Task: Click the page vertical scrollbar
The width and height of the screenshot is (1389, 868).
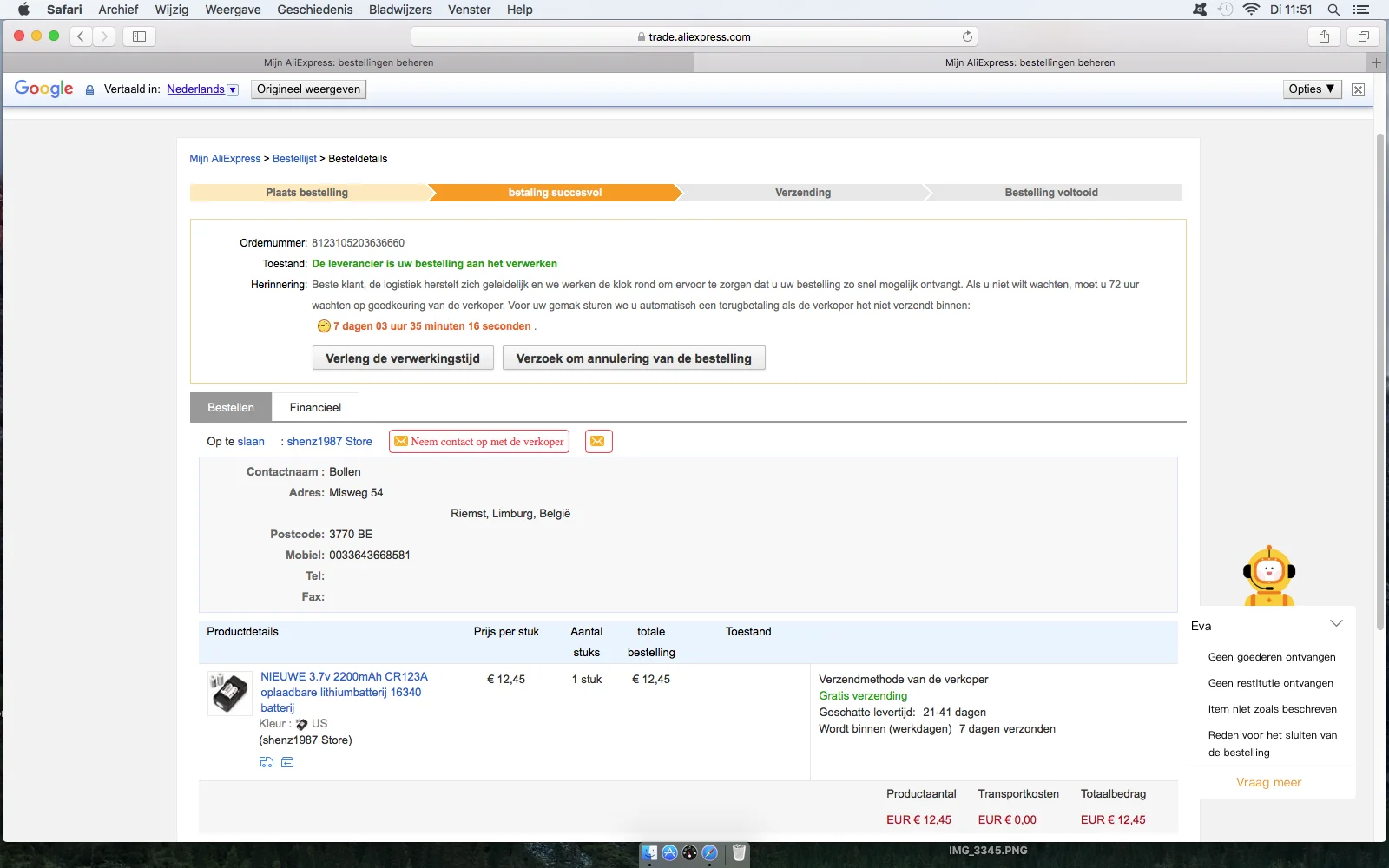Action: coord(1380,382)
